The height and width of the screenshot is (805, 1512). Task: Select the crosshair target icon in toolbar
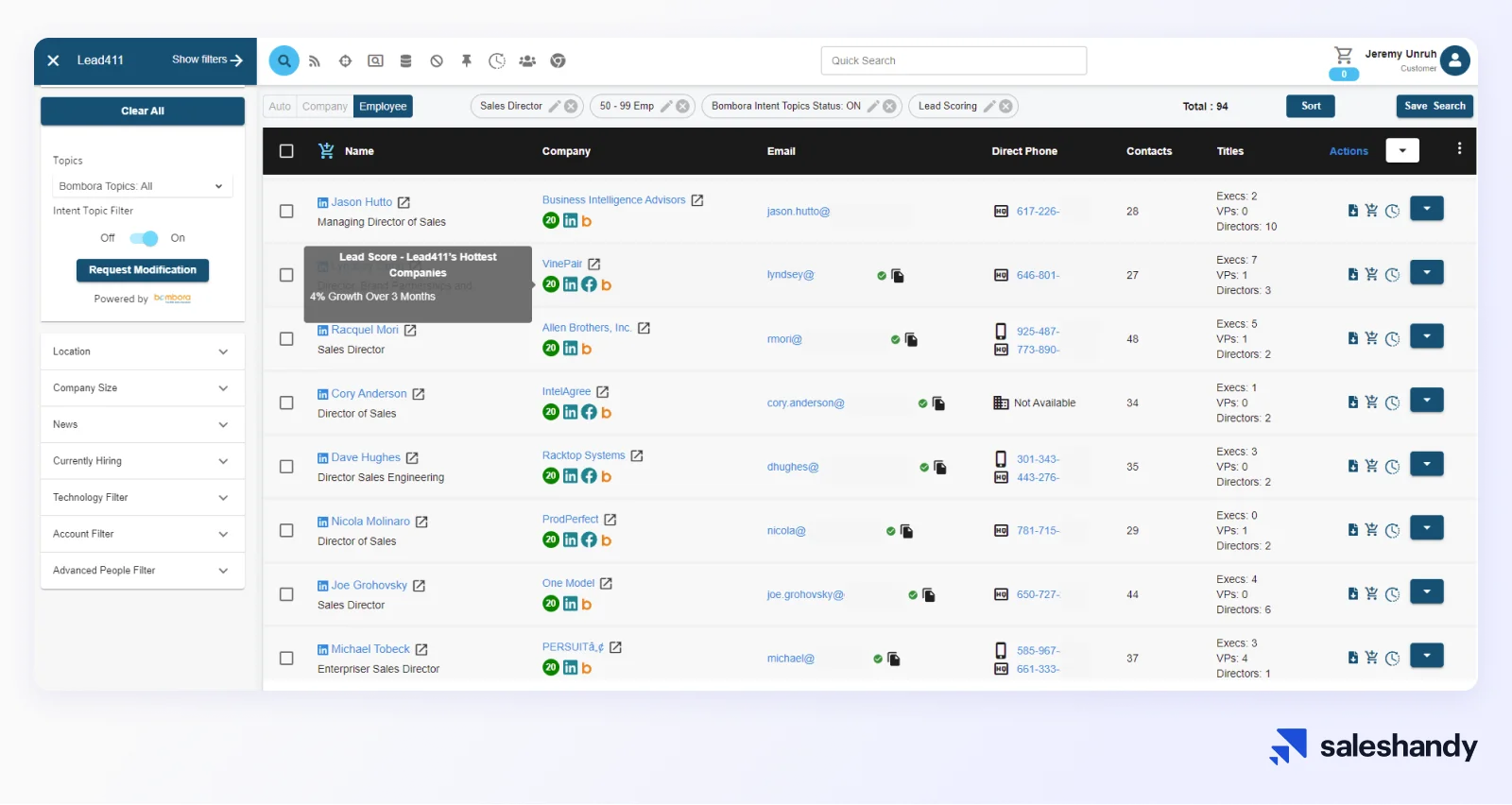pyautogui.click(x=345, y=61)
